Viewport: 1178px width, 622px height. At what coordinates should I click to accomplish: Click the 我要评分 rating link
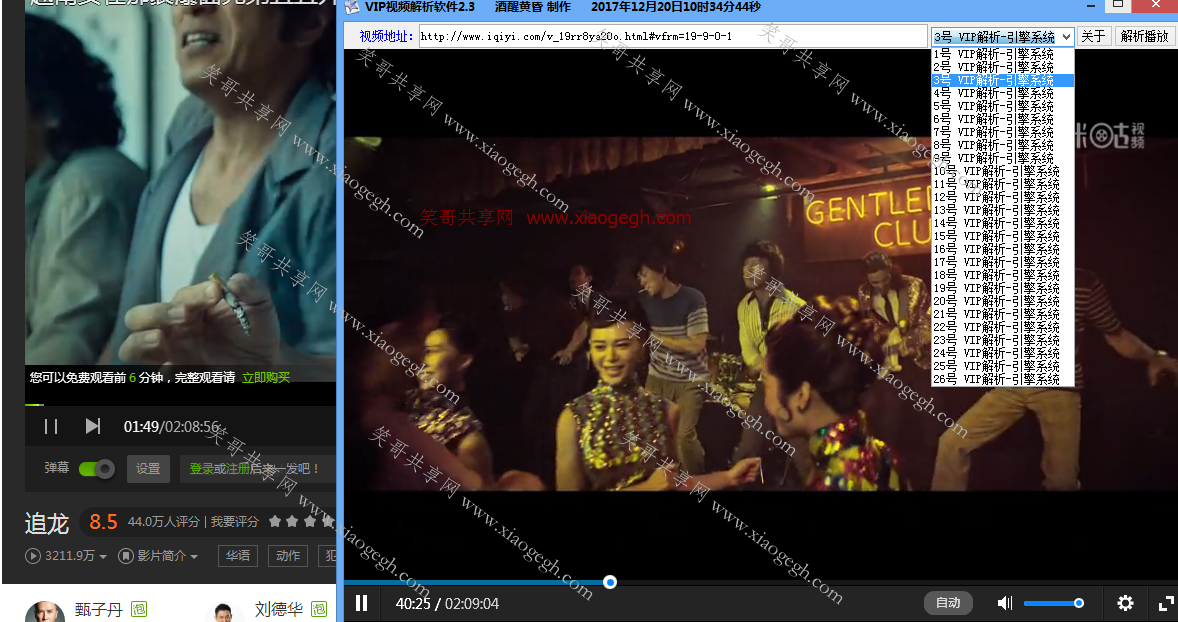pyautogui.click(x=234, y=521)
